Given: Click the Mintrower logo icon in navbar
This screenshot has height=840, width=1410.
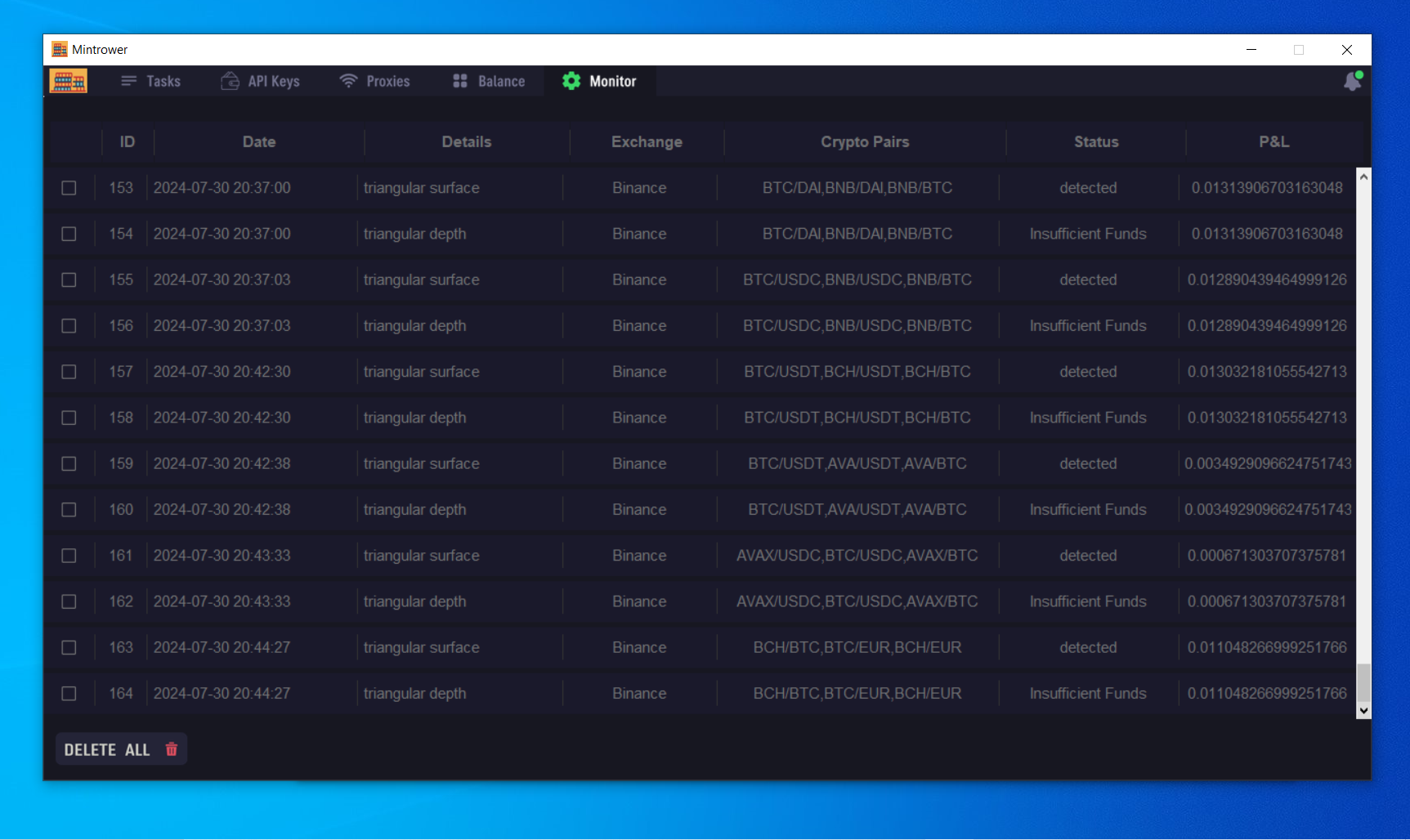Looking at the screenshot, I should 68,81.
